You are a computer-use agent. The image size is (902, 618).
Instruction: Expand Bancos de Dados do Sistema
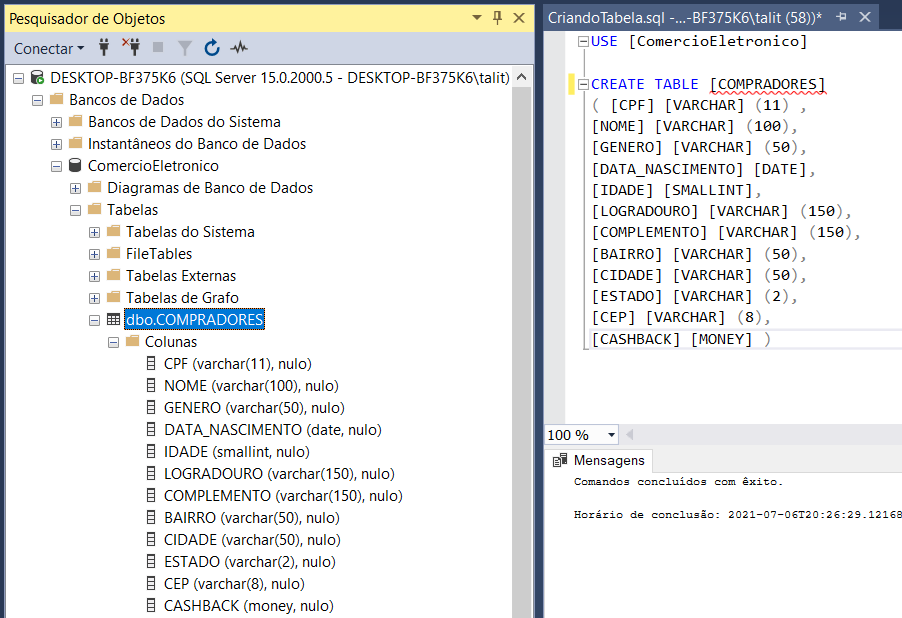click(56, 122)
